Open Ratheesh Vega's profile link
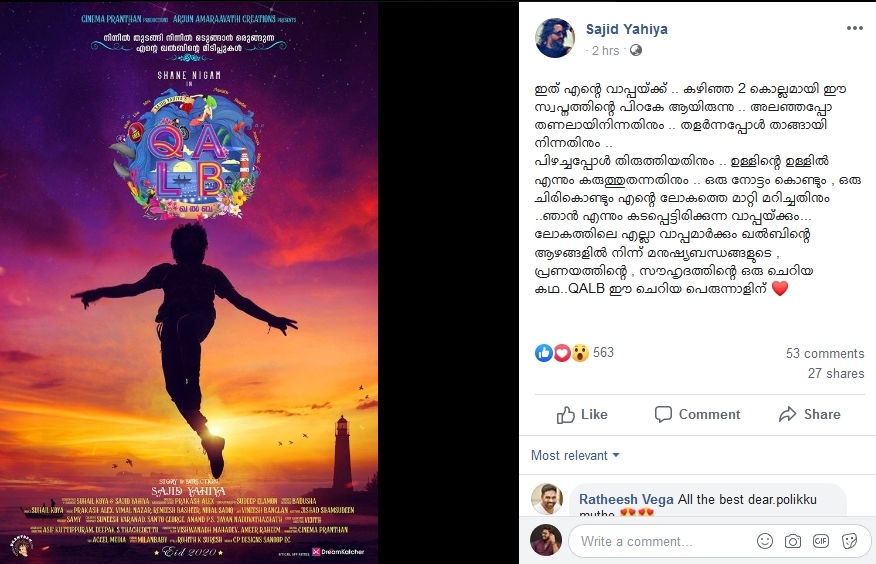Screen dimensions: 876x564 626,499
